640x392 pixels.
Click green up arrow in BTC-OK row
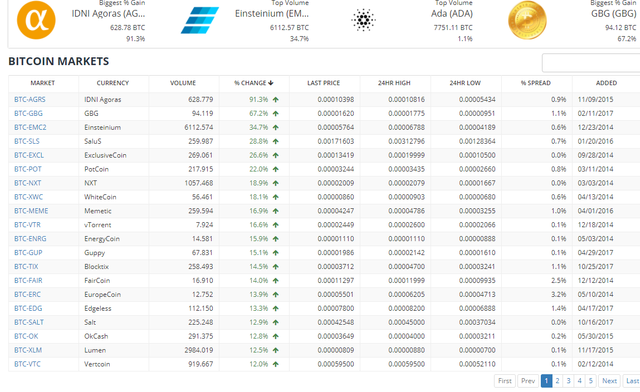(x=276, y=336)
